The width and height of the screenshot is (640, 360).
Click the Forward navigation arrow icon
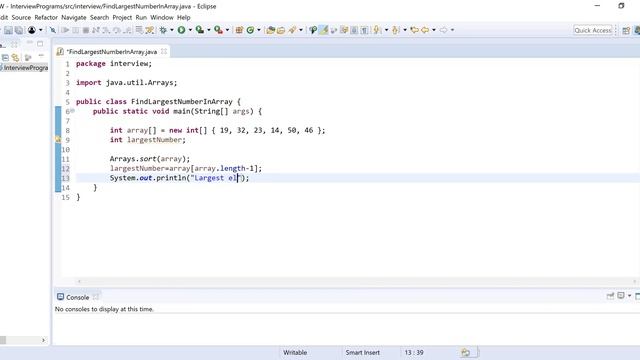444,30
